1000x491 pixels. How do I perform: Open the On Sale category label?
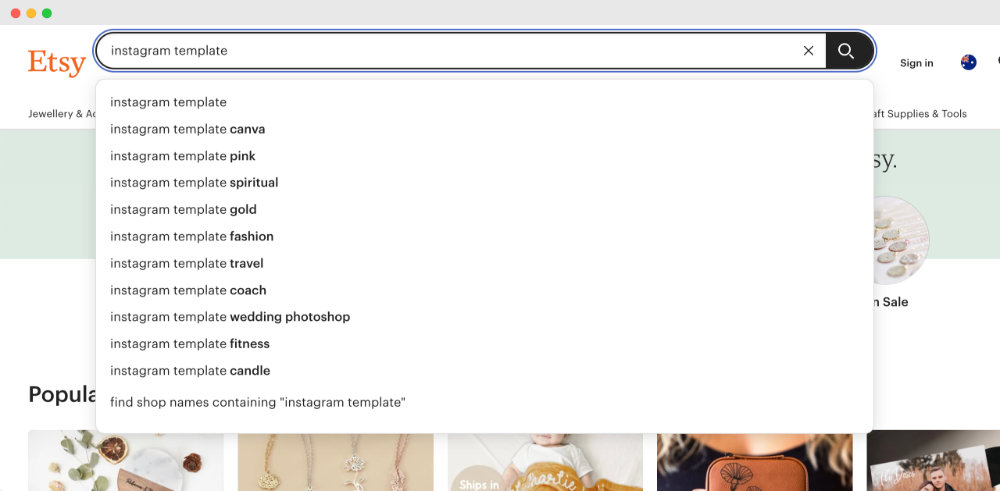[890, 302]
